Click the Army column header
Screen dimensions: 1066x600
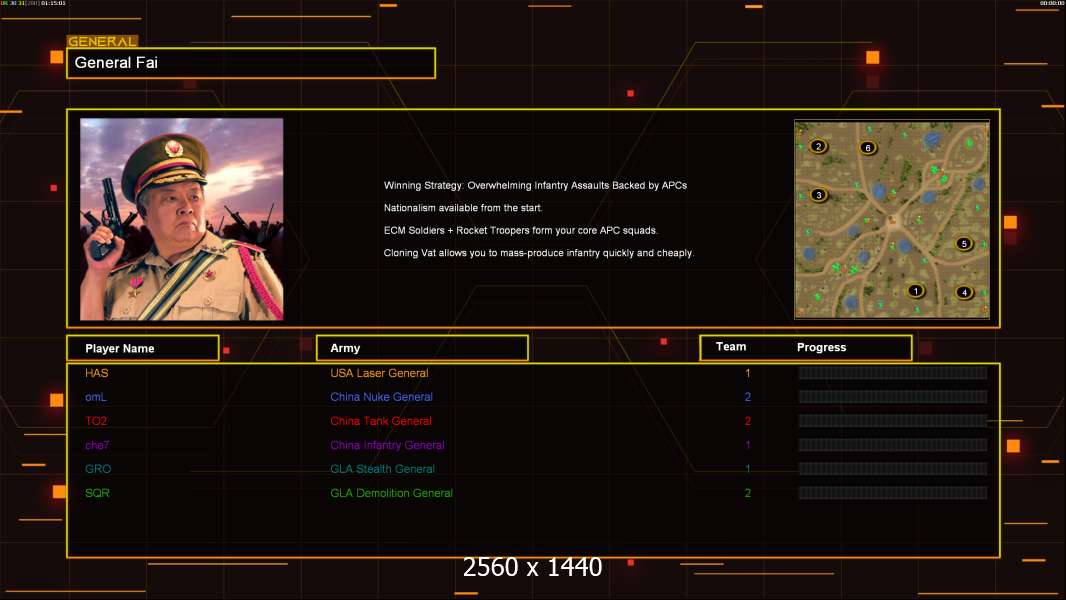[x=422, y=348]
